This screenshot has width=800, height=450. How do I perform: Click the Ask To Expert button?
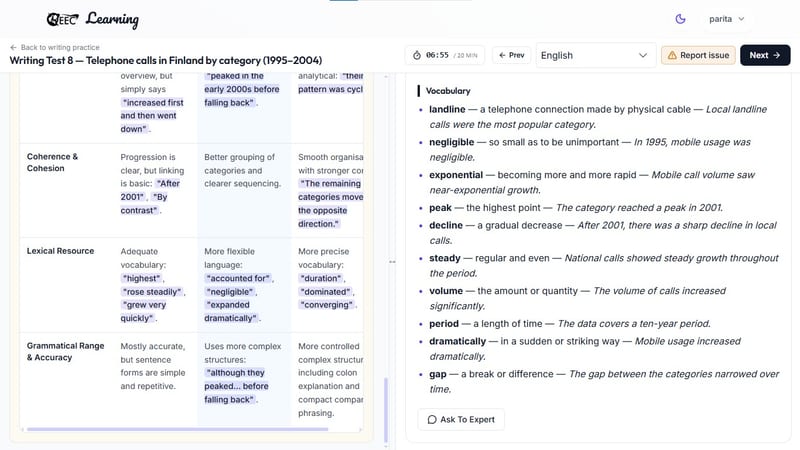tap(461, 419)
